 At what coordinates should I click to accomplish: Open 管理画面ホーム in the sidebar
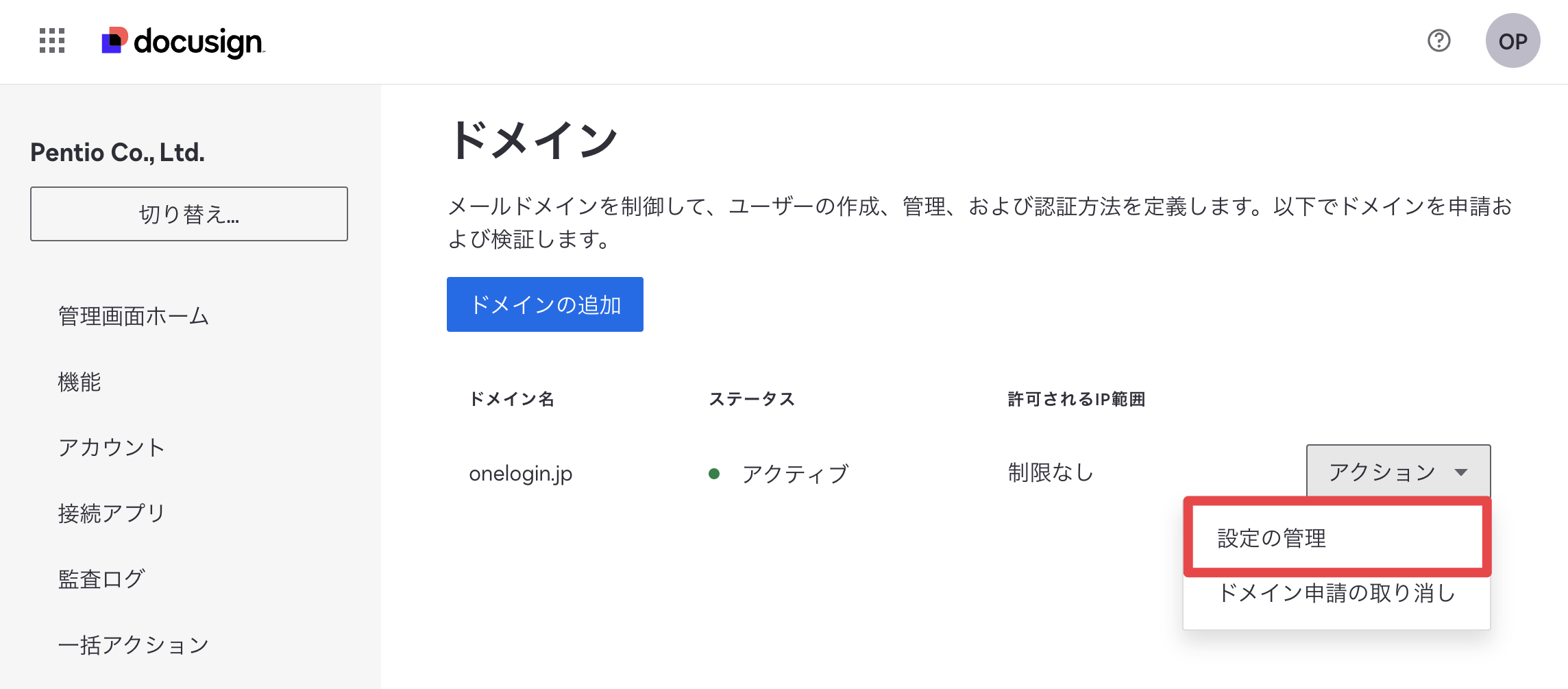coord(134,316)
